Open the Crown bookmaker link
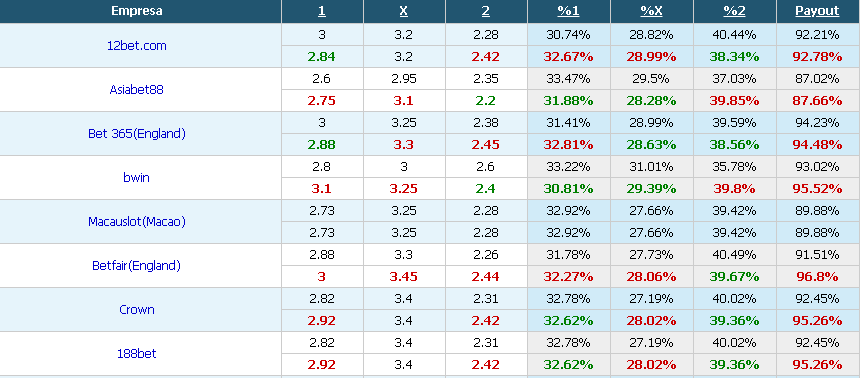This screenshot has height=378, width=860. pos(137,310)
